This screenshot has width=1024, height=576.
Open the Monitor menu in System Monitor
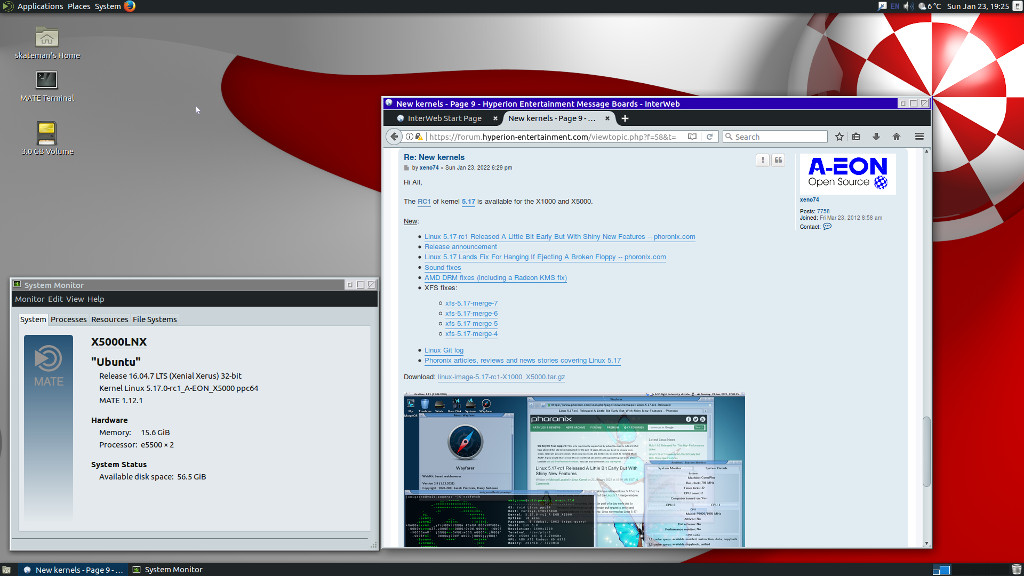click(x=29, y=299)
